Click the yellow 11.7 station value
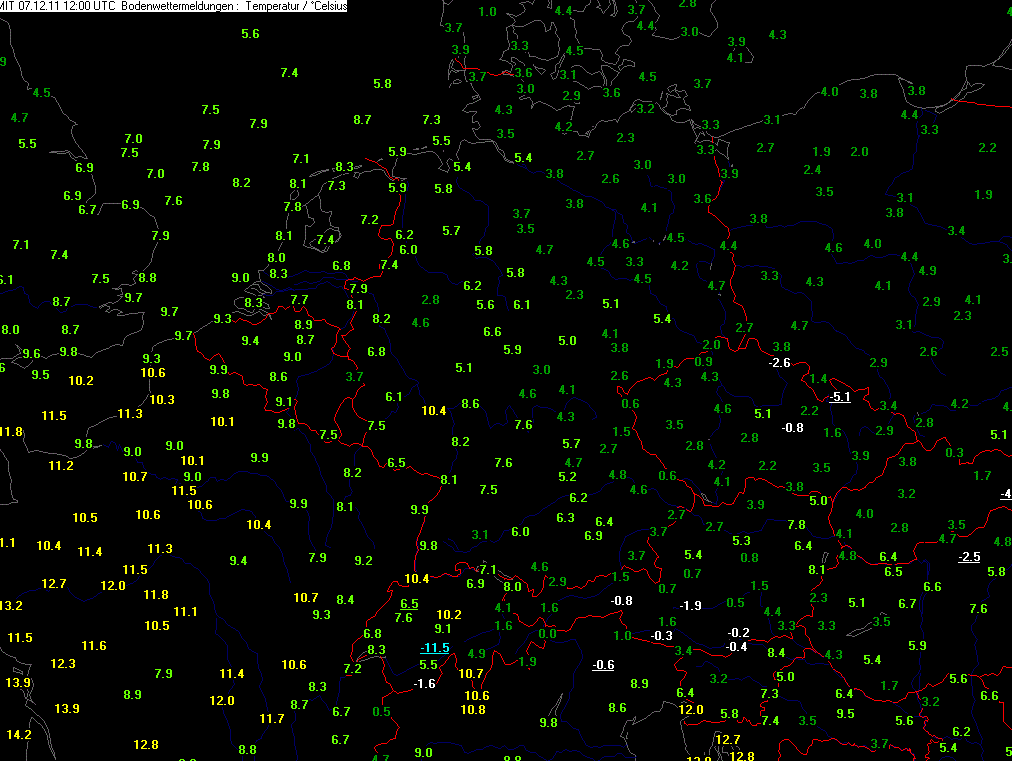 [272, 718]
